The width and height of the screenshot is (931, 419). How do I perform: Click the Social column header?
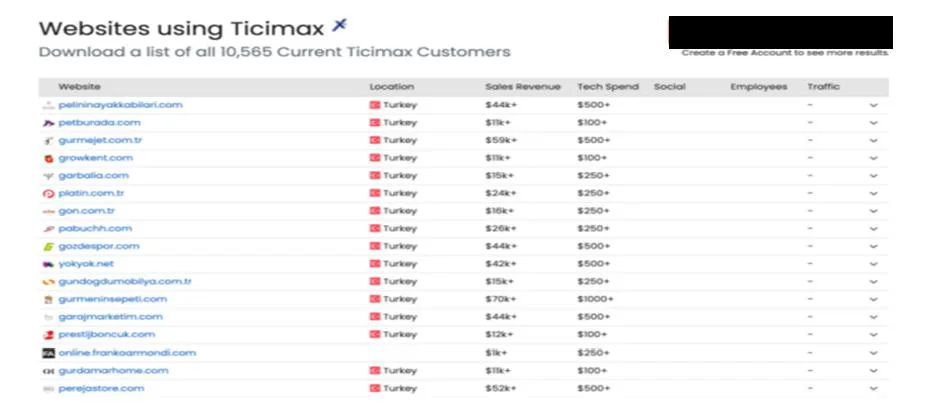[670, 87]
